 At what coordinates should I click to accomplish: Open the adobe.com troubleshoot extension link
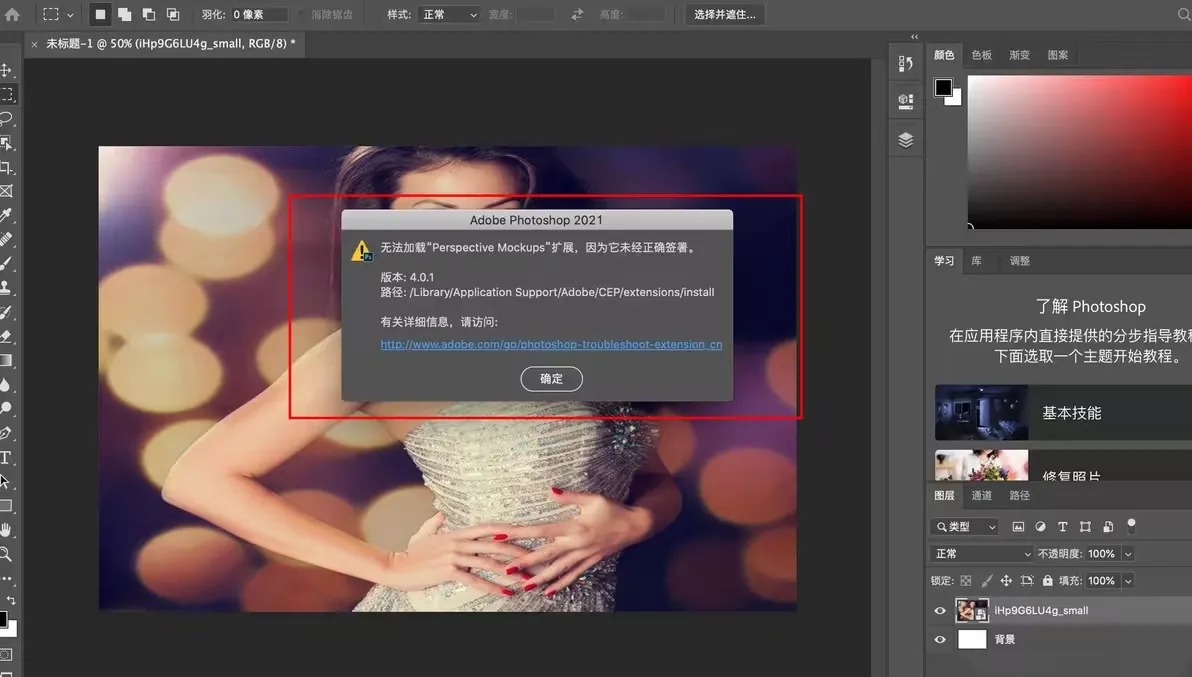tap(551, 344)
